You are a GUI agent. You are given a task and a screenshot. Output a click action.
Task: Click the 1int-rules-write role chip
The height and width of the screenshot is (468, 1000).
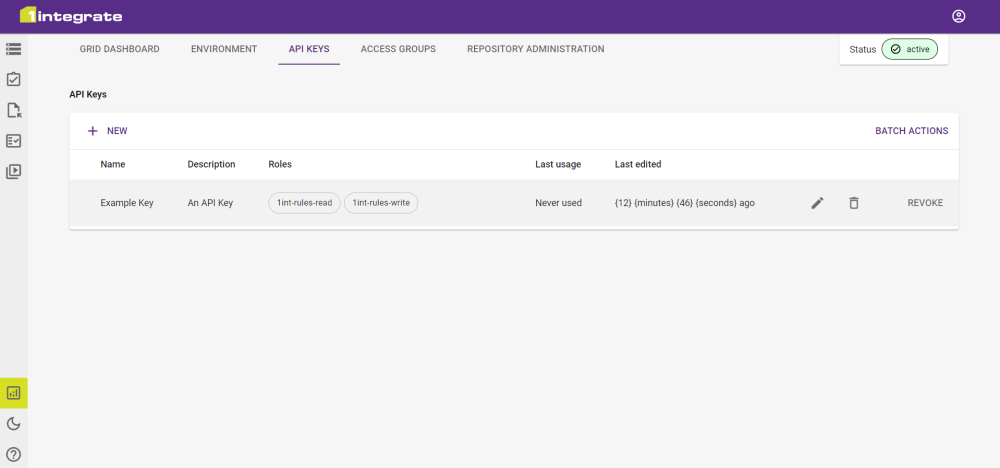[381, 203]
